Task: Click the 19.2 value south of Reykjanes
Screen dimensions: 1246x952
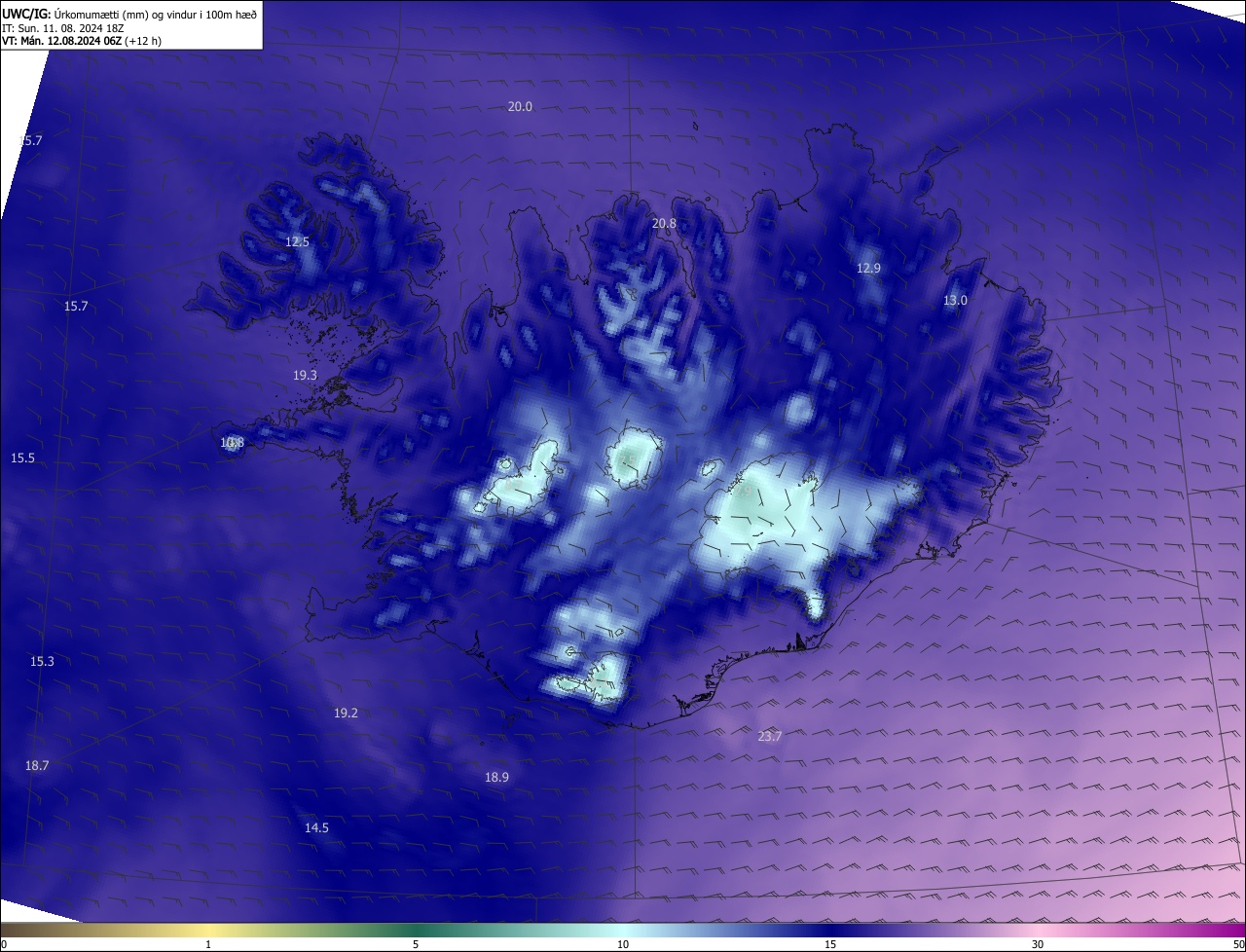Action: tap(346, 713)
